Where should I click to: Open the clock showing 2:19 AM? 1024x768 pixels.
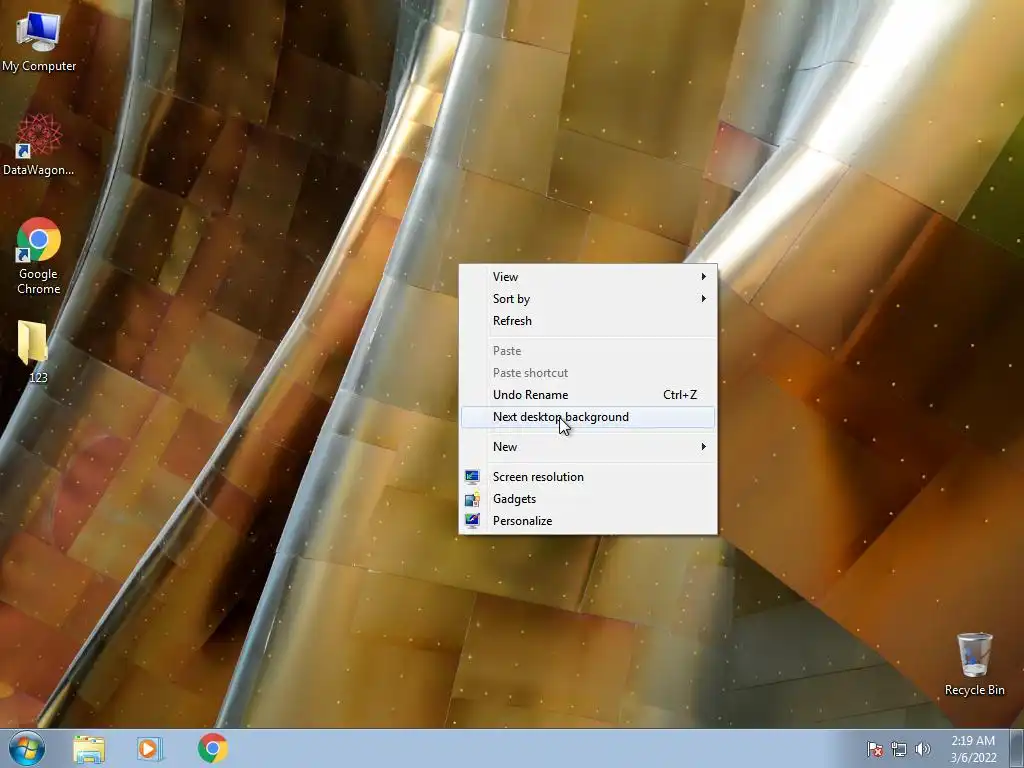(x=973, y=749)
